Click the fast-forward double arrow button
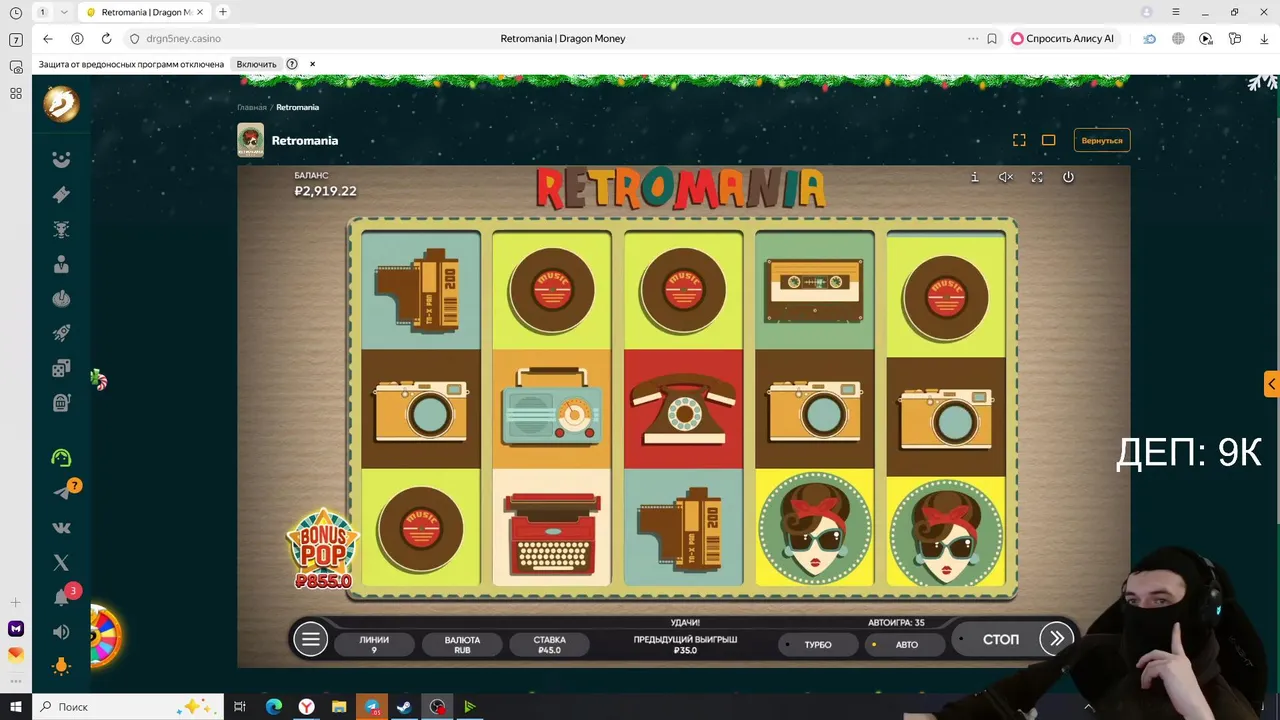 point(1057,638)
